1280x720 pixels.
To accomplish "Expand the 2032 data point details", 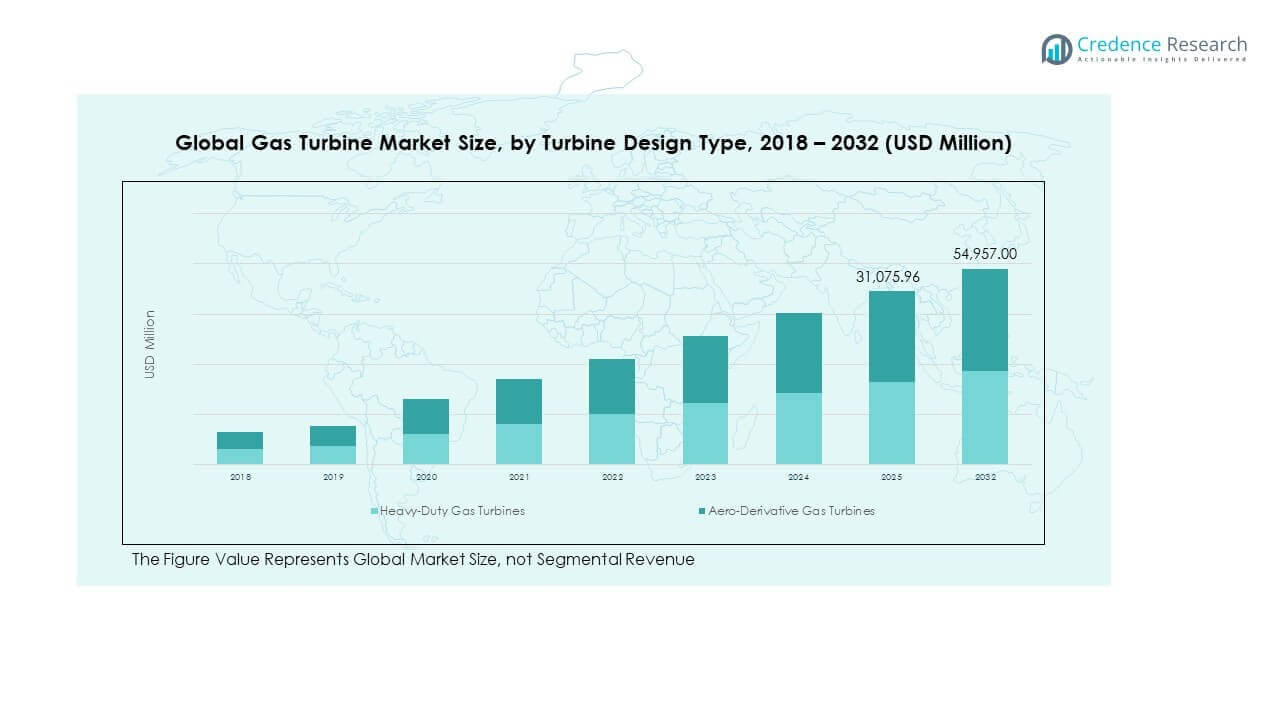I will coord(985,365).
